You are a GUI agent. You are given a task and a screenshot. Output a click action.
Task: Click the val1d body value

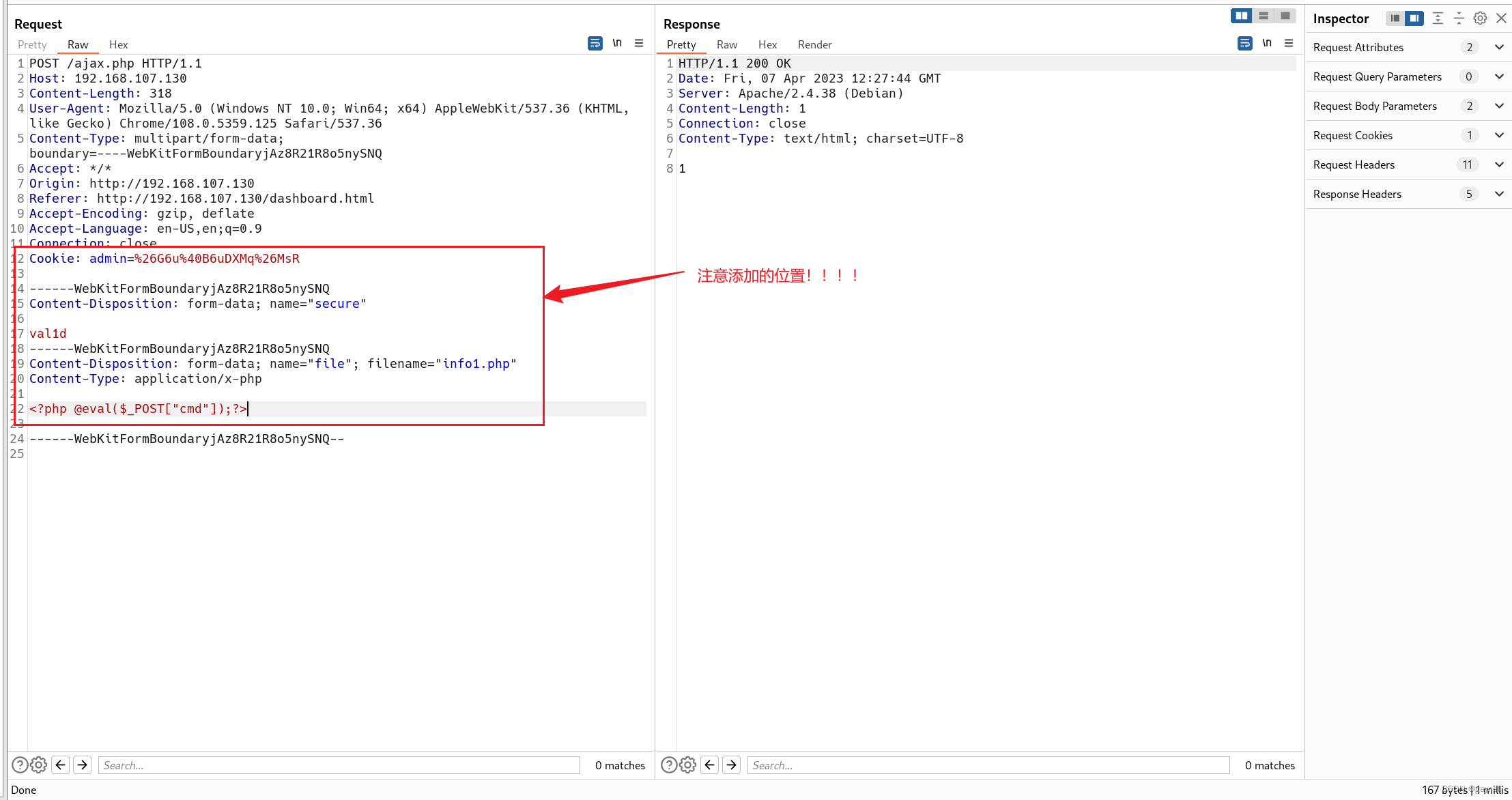pos(48,334)
